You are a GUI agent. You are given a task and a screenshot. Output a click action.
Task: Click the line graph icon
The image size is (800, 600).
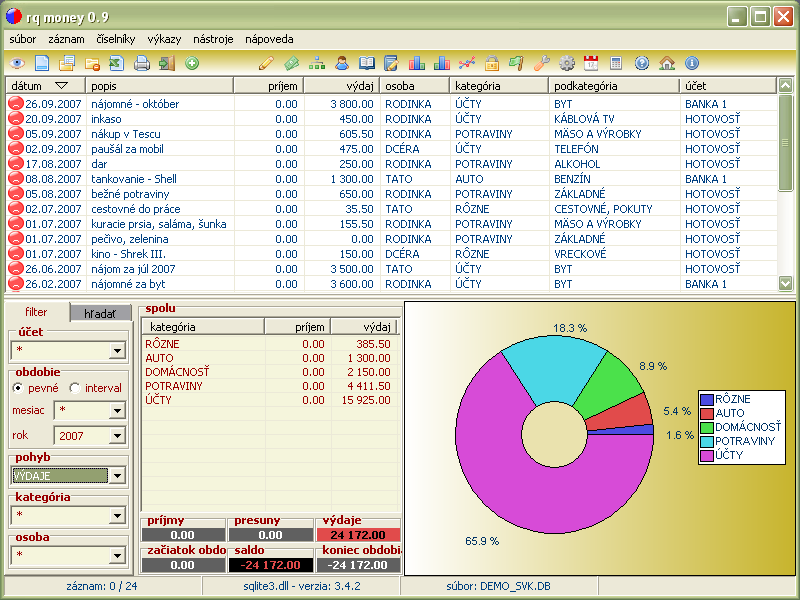(467, 63)
